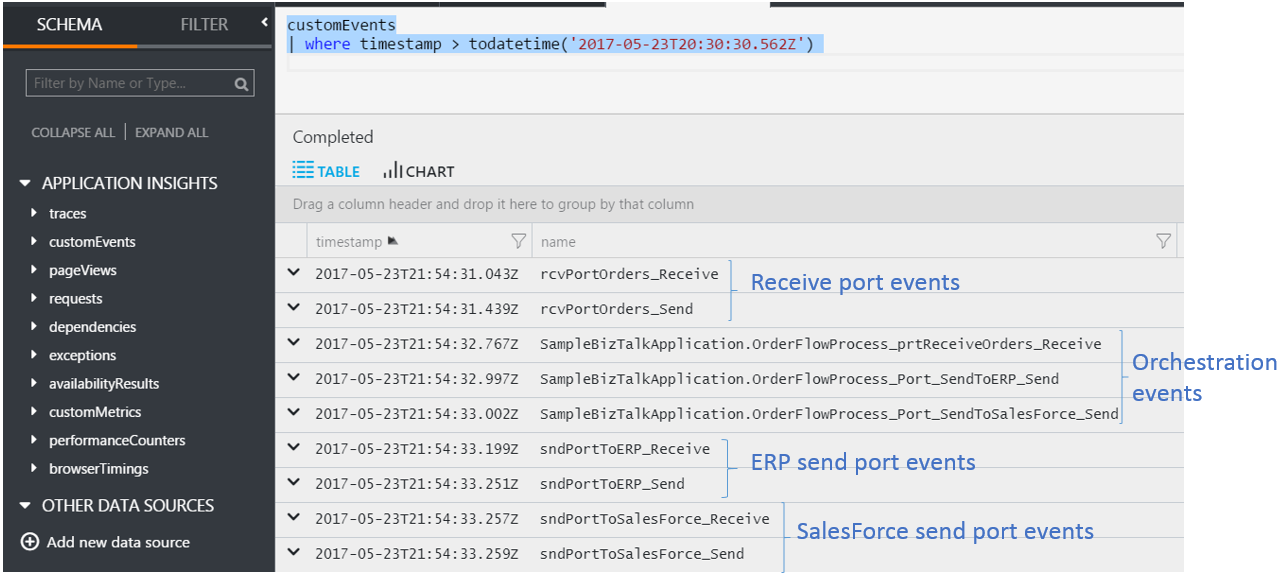Screen dimensions: 1286x573
Task: Expand the rcvPortOrders_Send row
Action: [293, 307]
